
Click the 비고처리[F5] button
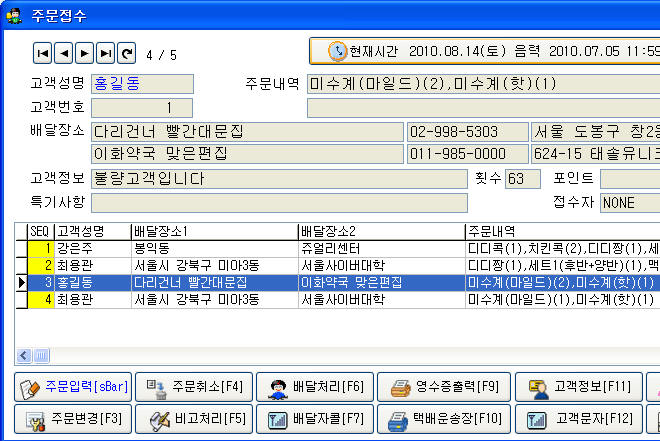(x=194, y=419)
